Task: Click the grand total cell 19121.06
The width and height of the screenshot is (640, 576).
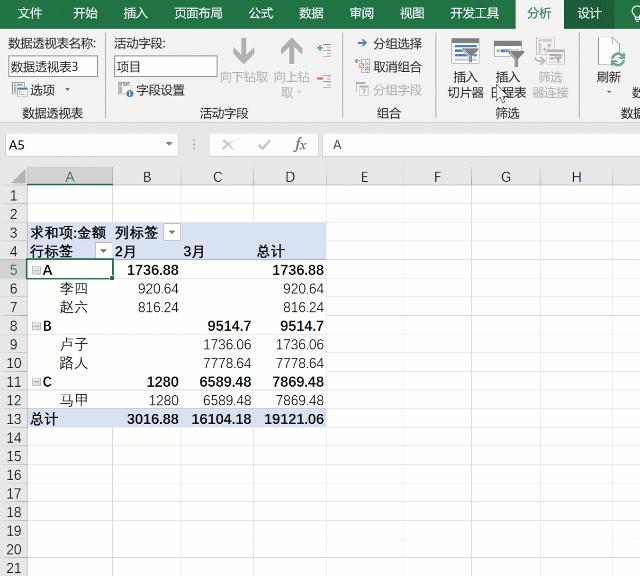Action: coord(290,419)
